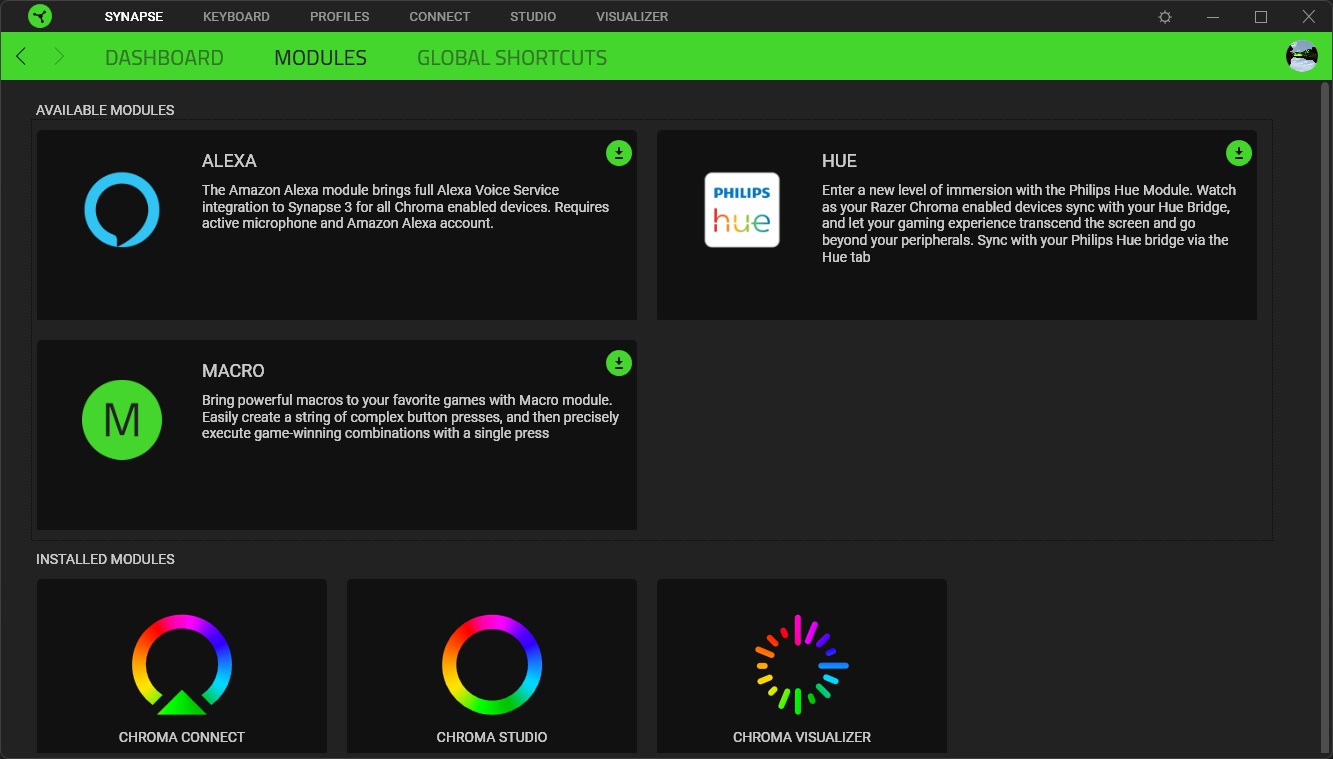Screen dimensions: 1333x759
Task: Go back with the left arrow
Action: pyautogui.click(x=22, y=57)
